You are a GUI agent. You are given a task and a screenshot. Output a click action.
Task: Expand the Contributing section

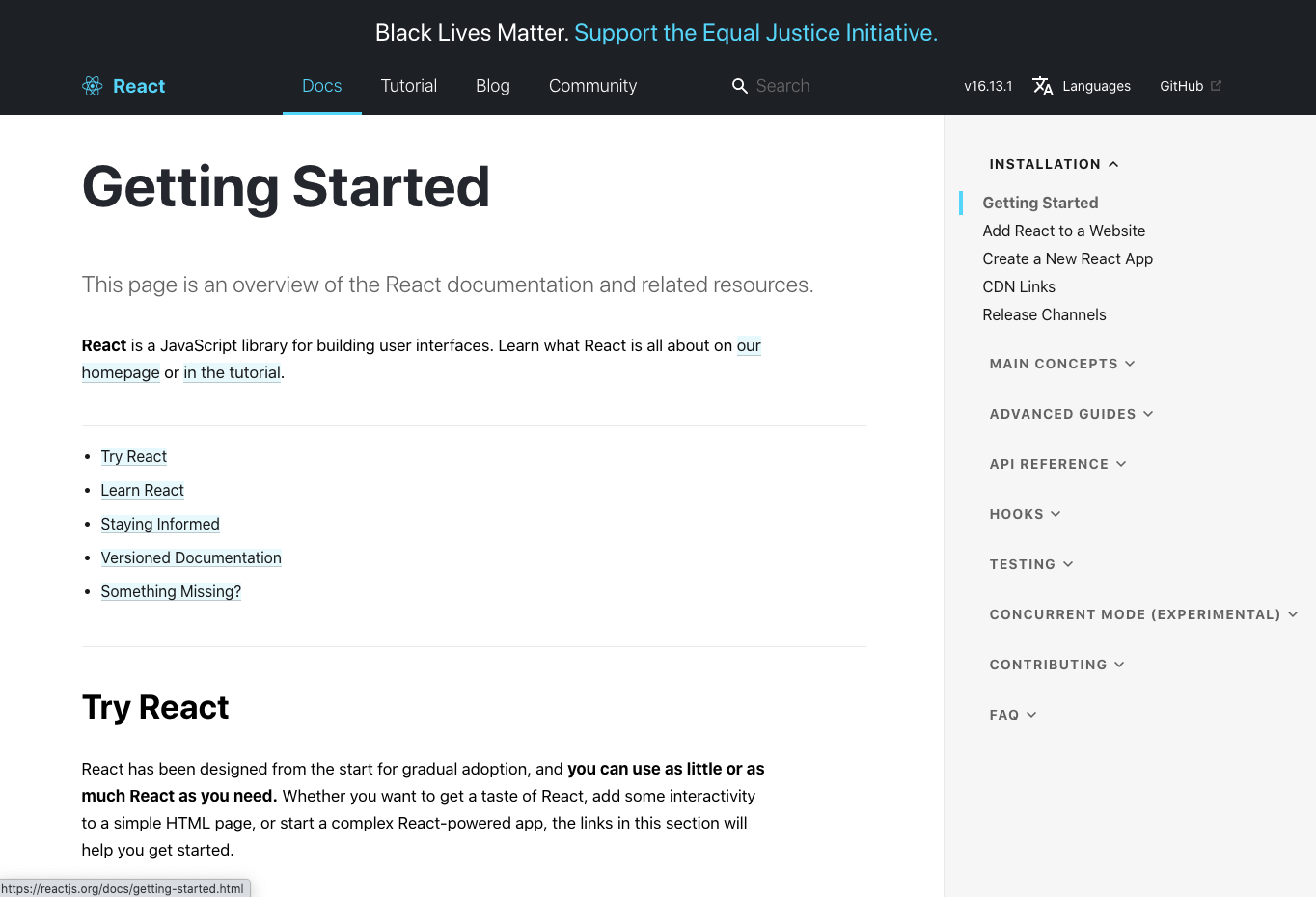(1057, 665)
